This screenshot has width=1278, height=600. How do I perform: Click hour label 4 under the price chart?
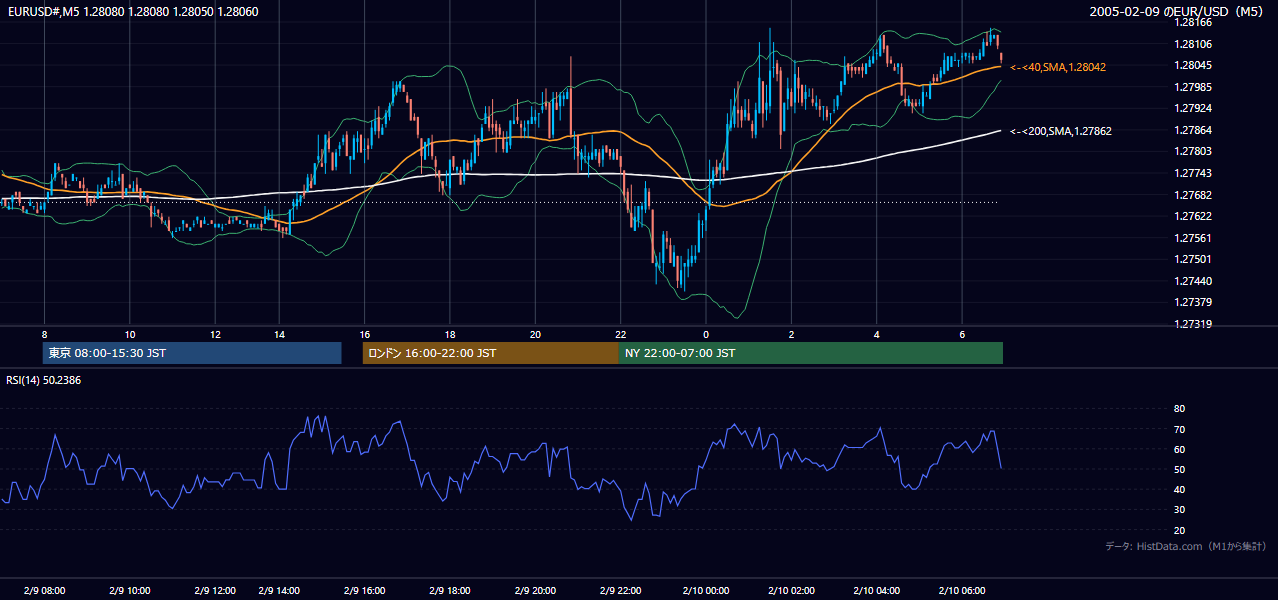(x=876, y=334)
